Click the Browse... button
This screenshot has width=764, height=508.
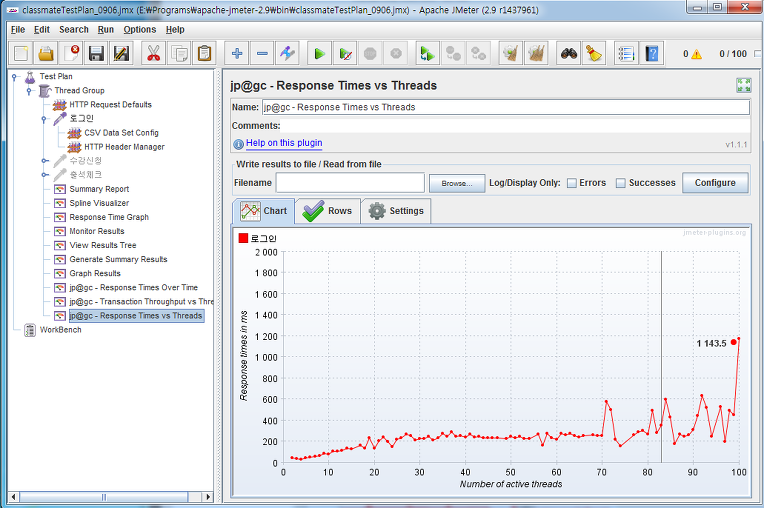click(x=457, y=183)
